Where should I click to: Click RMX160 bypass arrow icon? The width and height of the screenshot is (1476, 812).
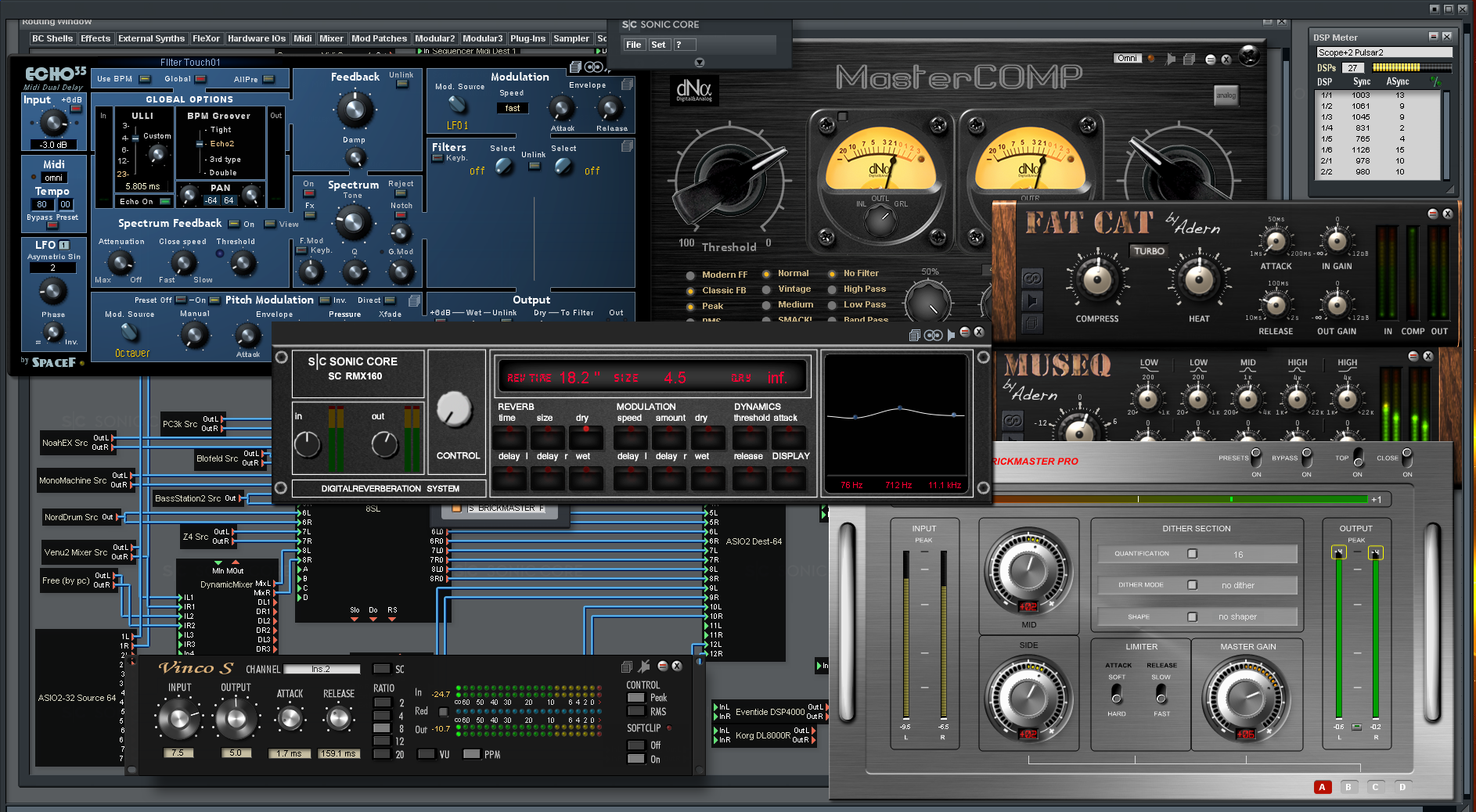point(951,335)
